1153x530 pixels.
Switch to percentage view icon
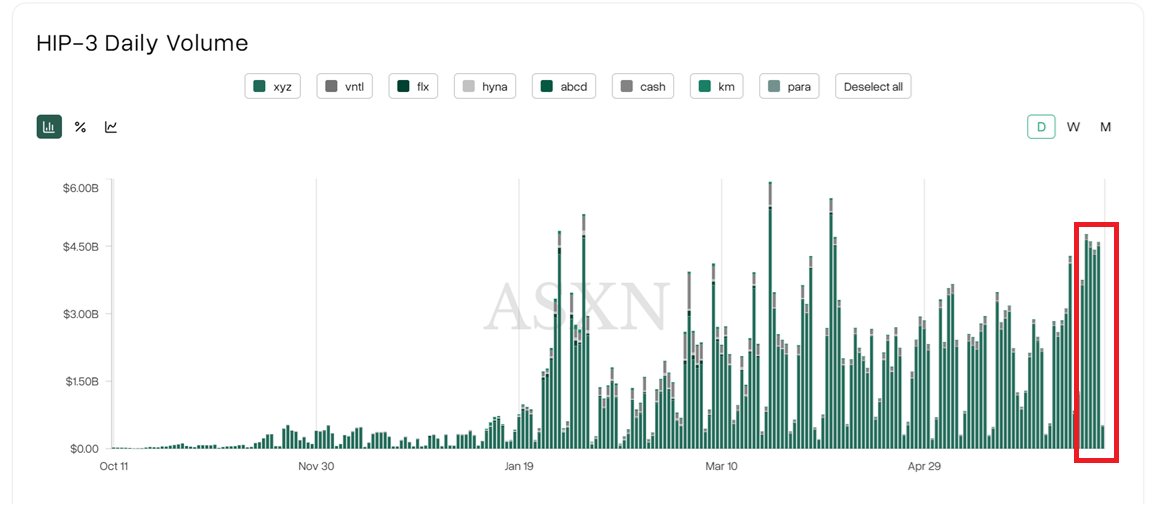[x=80, y=127]
